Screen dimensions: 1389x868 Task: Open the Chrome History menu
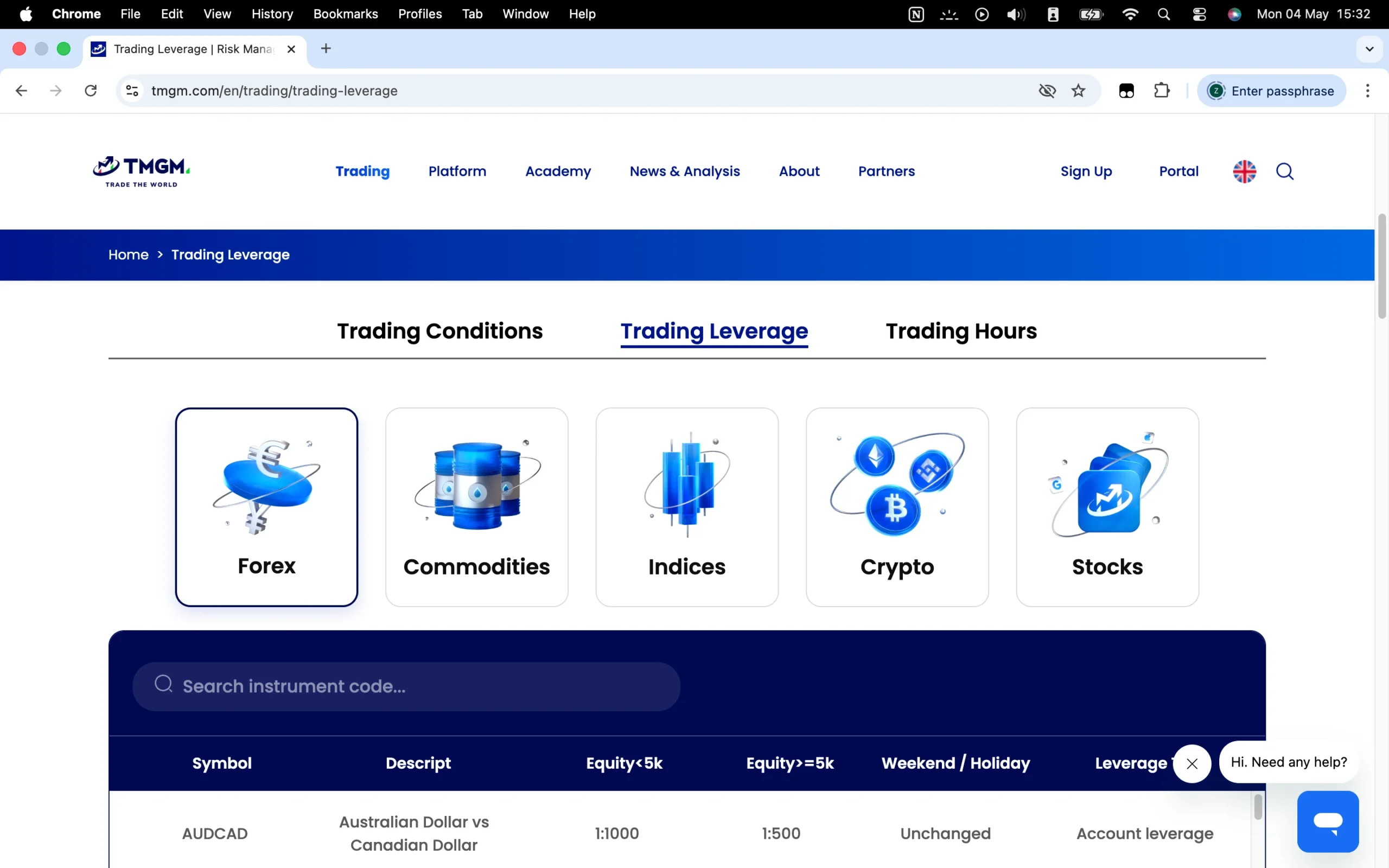272,14
